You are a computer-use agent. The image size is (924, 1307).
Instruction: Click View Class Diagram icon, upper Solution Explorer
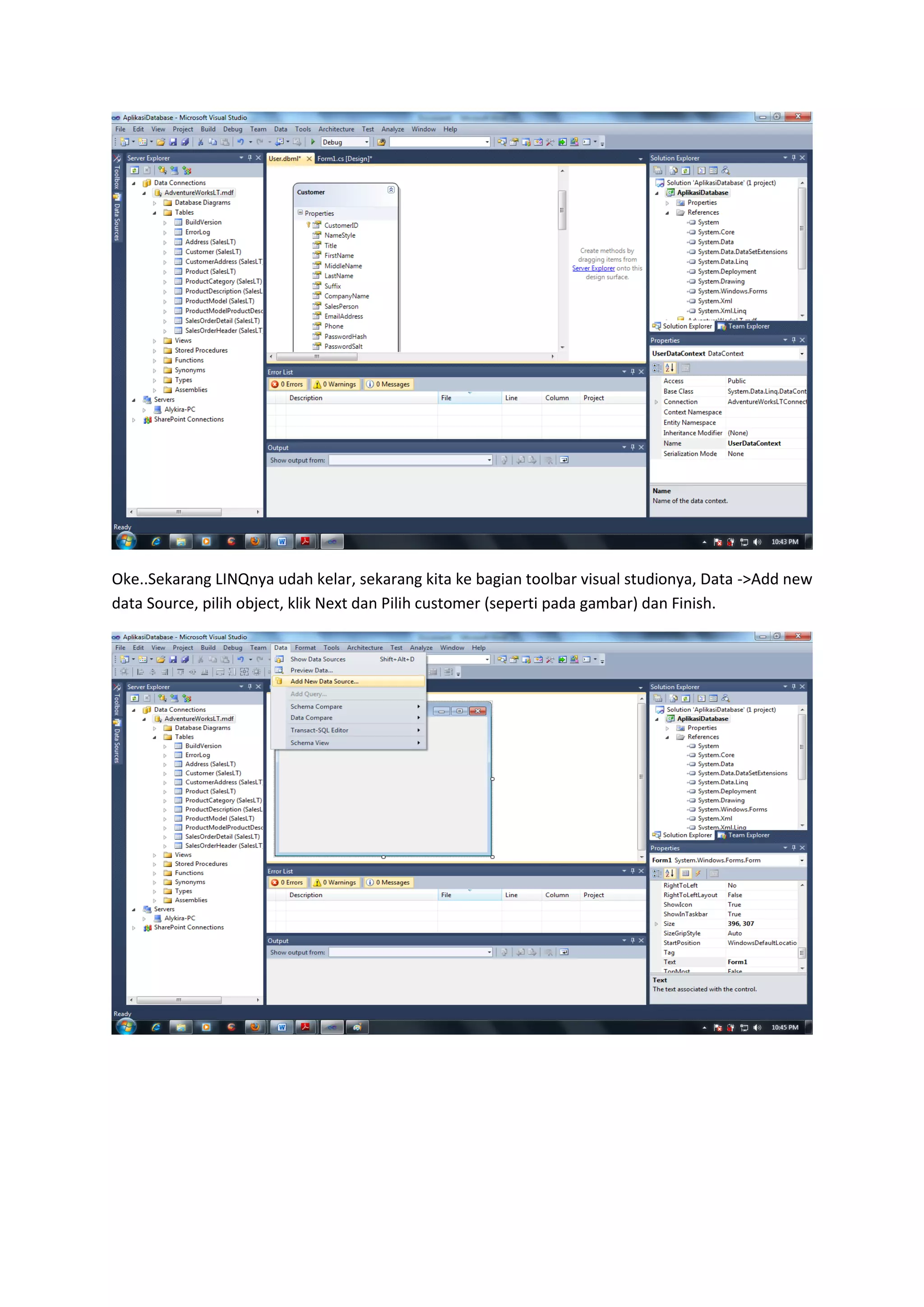coord(725,170)
